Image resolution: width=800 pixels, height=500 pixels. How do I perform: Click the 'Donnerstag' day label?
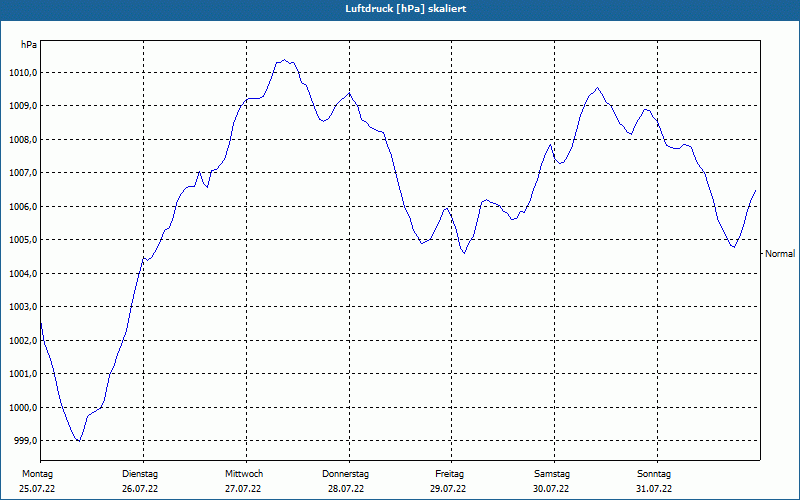345,474
